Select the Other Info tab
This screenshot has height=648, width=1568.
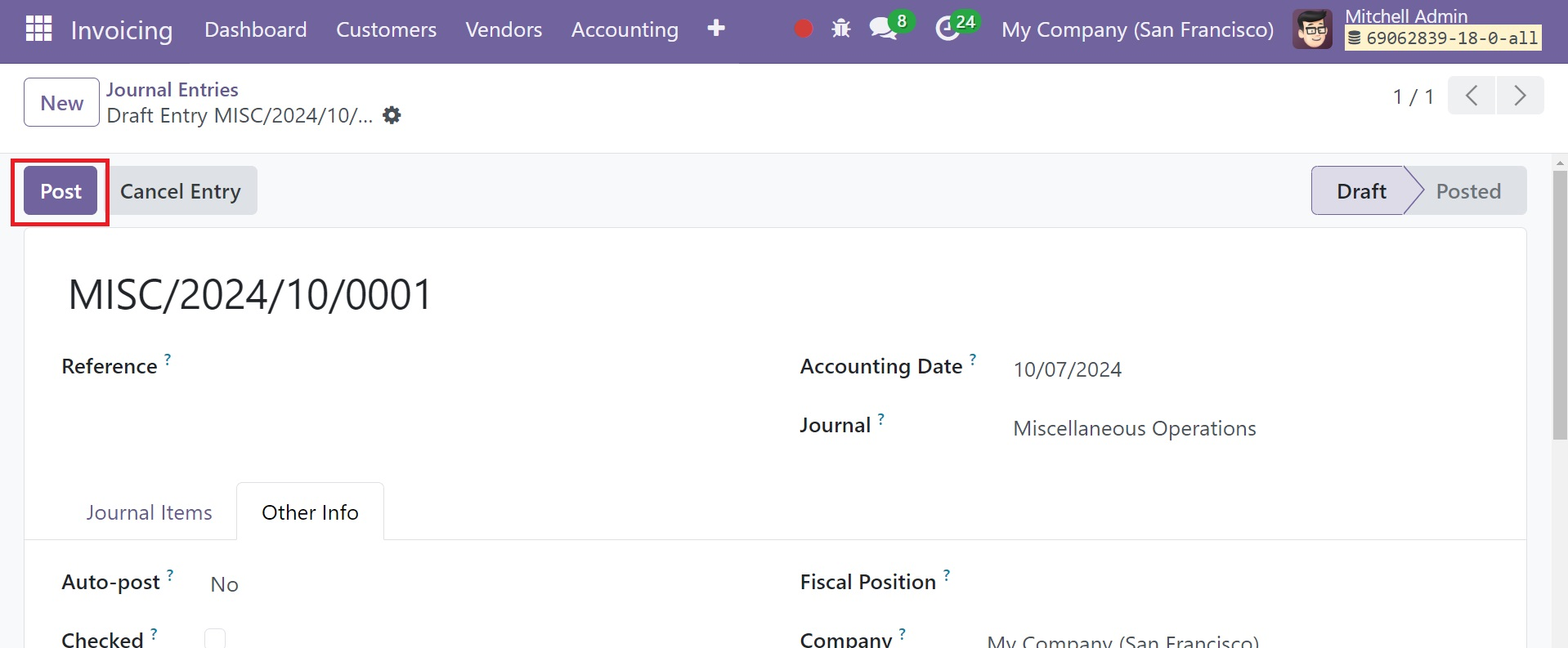[x=310, y=512]
